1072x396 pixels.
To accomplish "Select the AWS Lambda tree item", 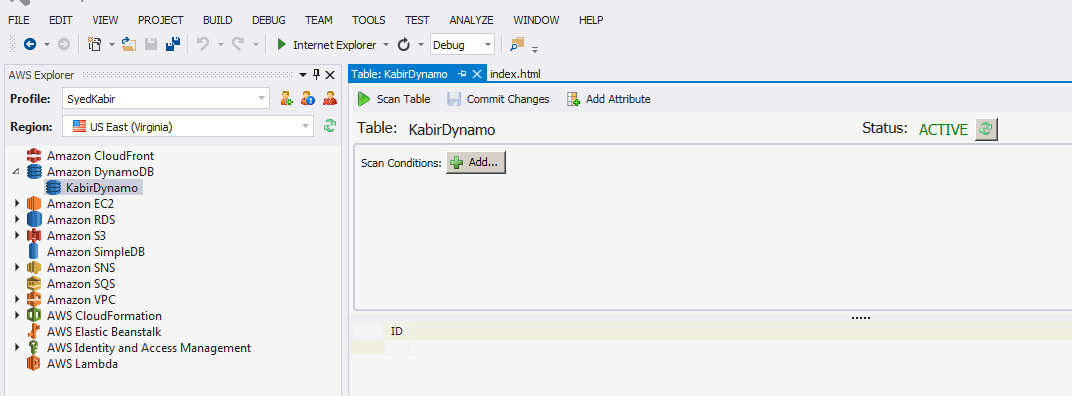I will (82, 364).
